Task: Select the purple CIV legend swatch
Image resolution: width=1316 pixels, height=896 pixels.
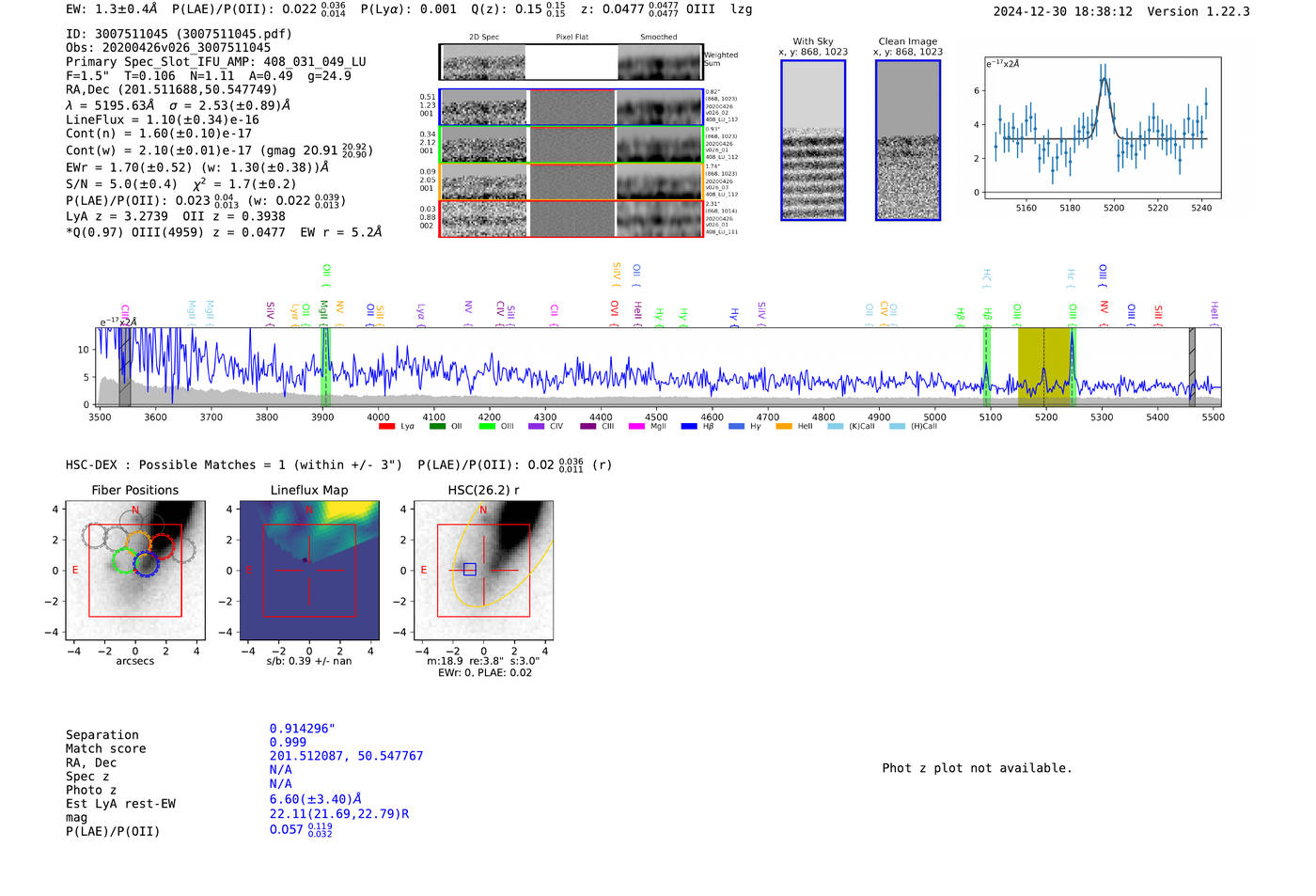Action: 537,427
